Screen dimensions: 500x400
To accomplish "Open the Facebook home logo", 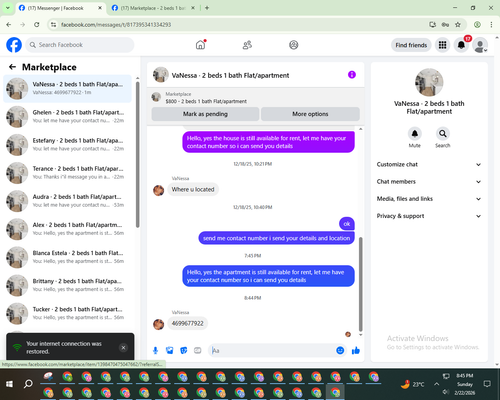I will [x=14, y=45].
